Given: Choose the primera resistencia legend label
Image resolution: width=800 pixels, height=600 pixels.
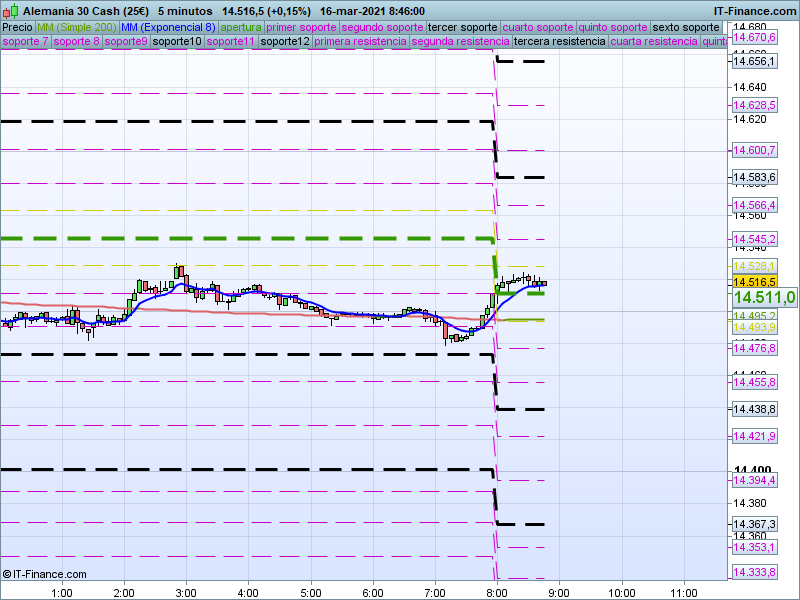Looking at the screenshot, I should tap(360, 42).
